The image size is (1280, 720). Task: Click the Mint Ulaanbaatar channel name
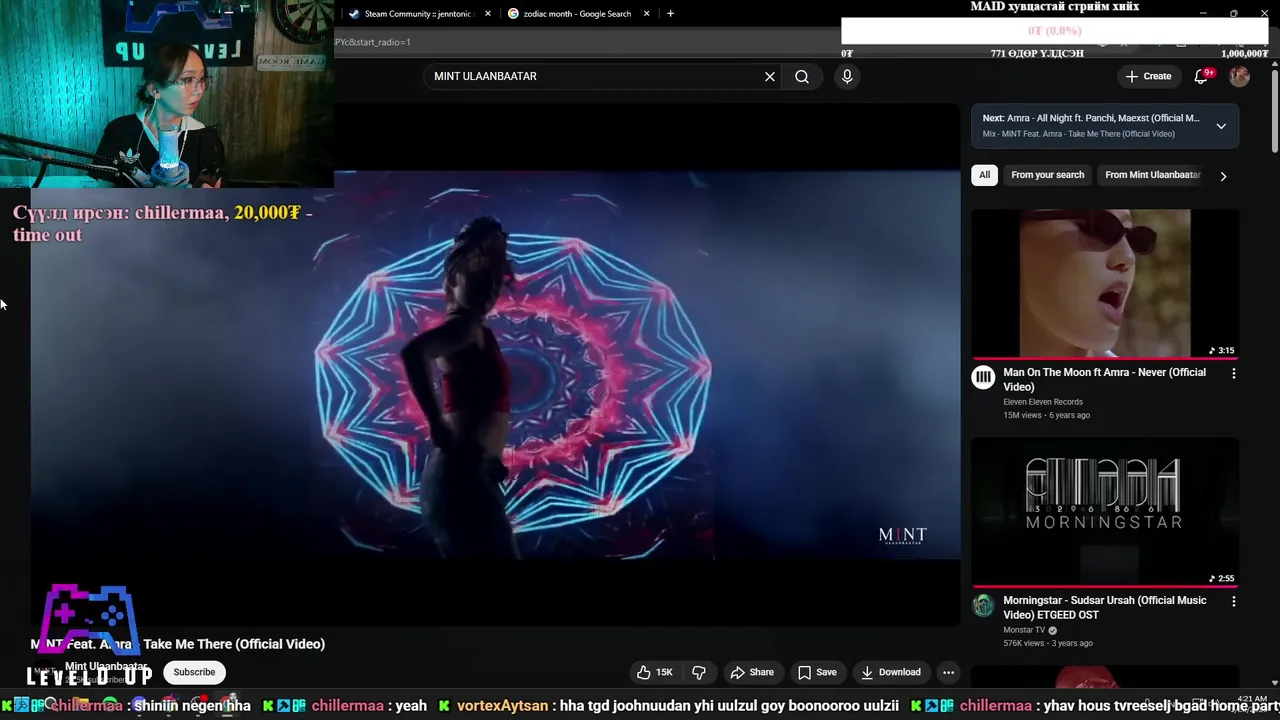click(106, 667)
